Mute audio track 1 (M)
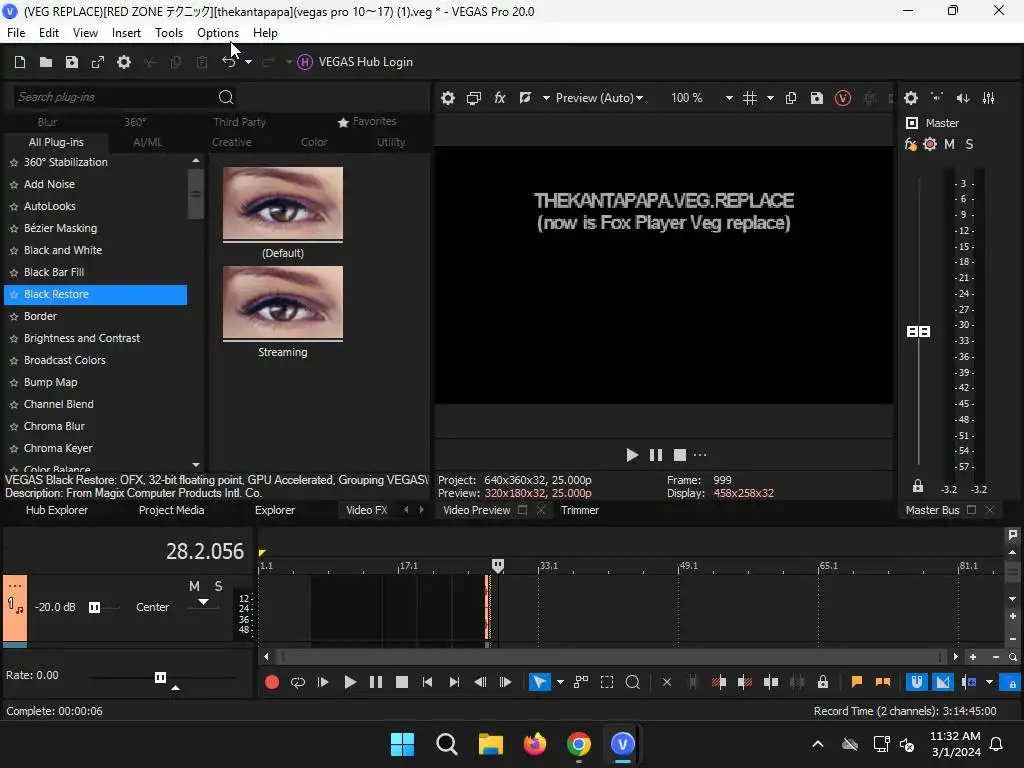The width and height of the screenshot is (1024, 768). click(x=194, y=586)
